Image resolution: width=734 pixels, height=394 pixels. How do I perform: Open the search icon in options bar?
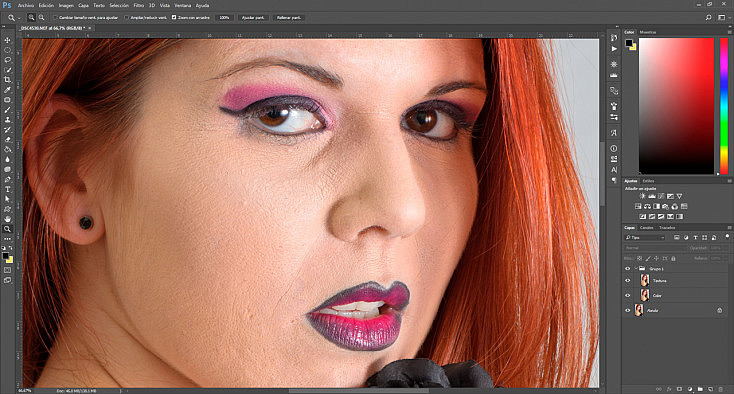click(x=708, y=17)
